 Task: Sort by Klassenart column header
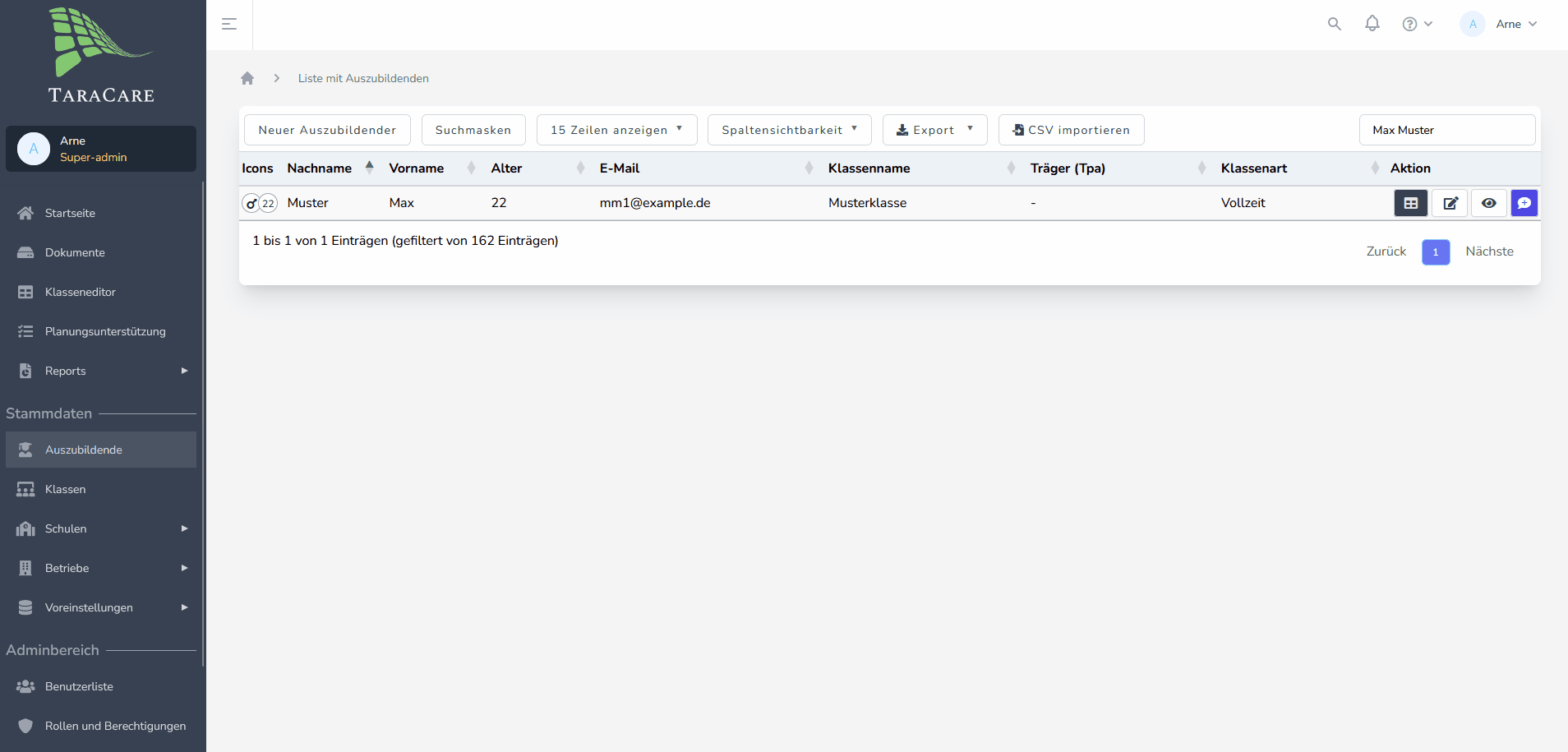1300,168
